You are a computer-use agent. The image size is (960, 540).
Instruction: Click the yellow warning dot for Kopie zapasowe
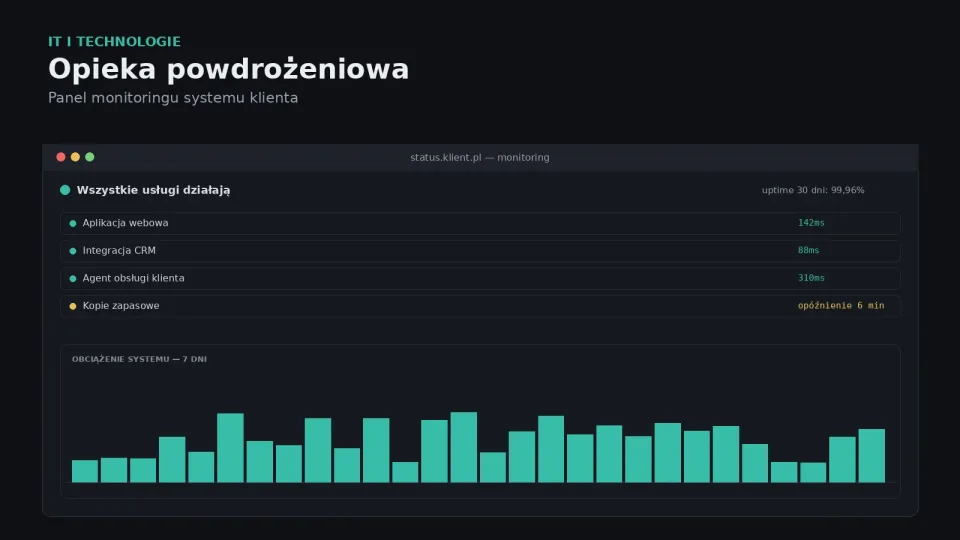pos(73,306)
